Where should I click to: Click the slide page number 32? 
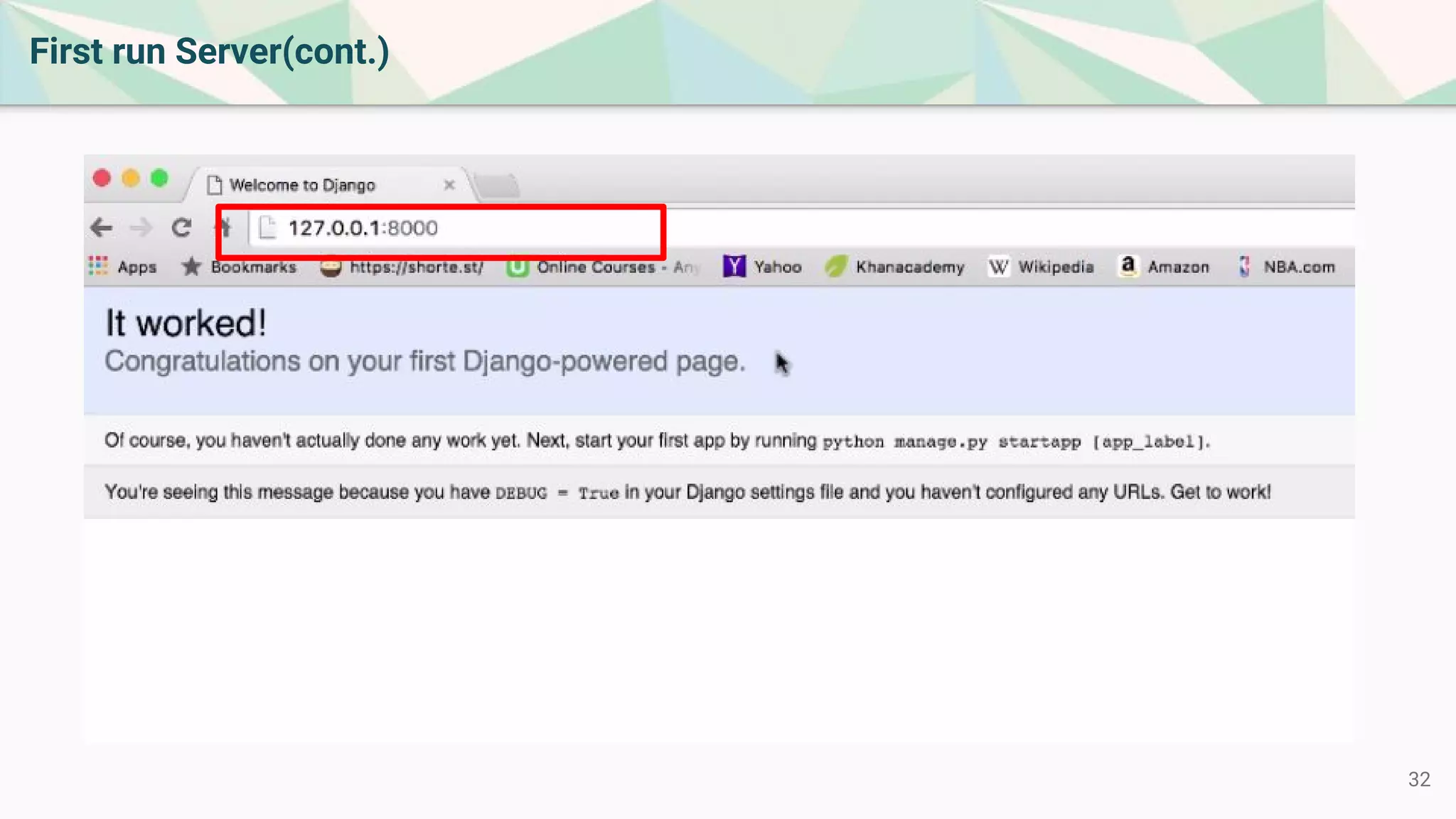point(1419,779)
